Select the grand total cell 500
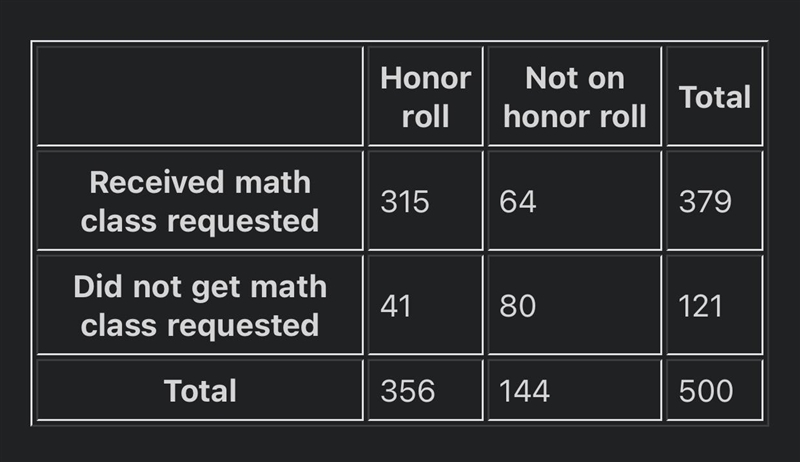 click(x=714, y=391)
